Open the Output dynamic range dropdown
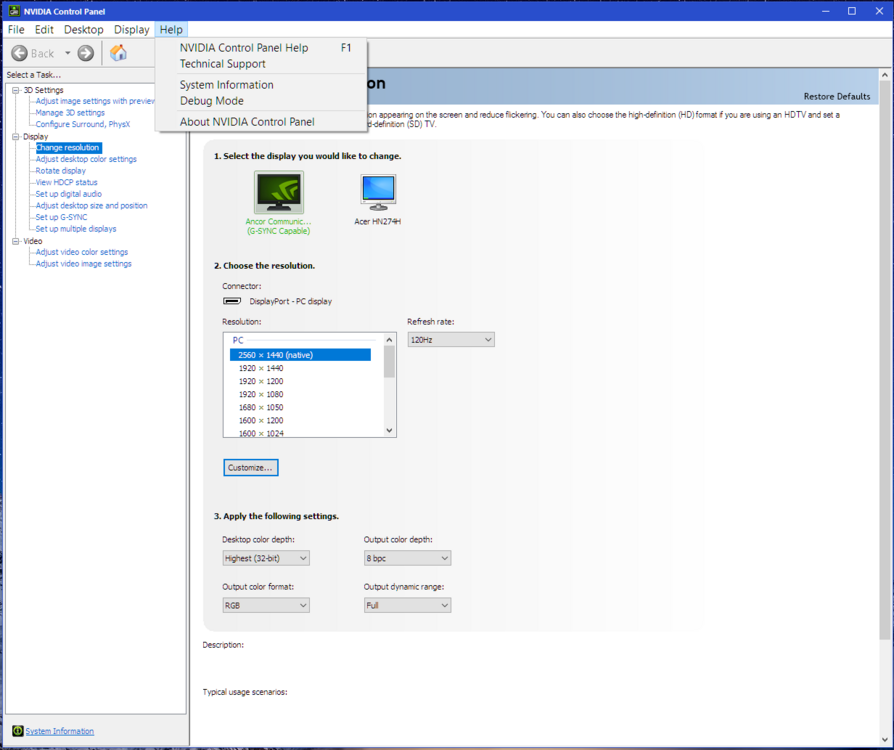The image size is (894, 750). point(407,605)
